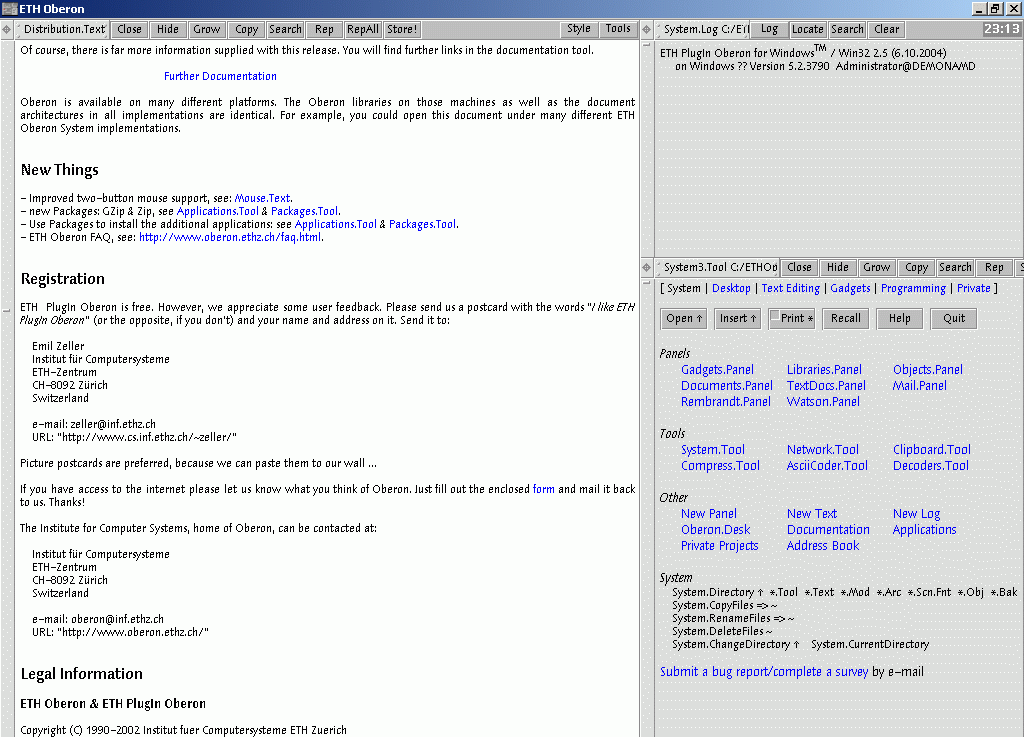Screen dimensions: 1024x737
Task: Click the RepAll button
Action: tap(363, 29)
